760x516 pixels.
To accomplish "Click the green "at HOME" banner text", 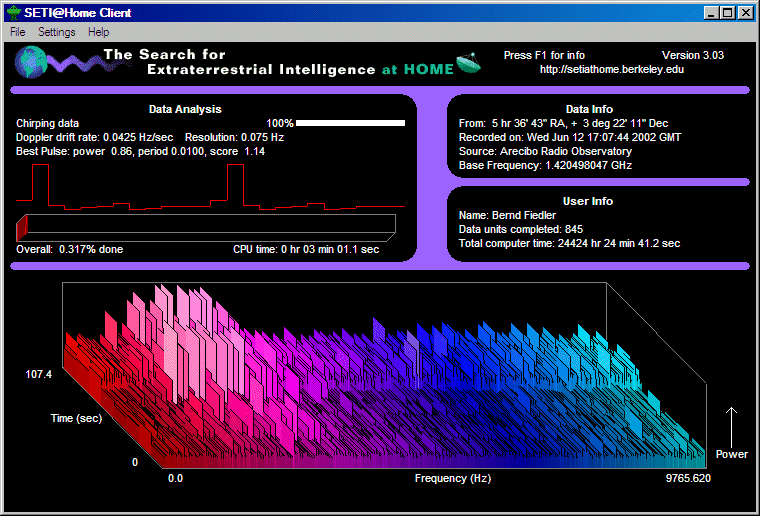I will tap(417, 70).
